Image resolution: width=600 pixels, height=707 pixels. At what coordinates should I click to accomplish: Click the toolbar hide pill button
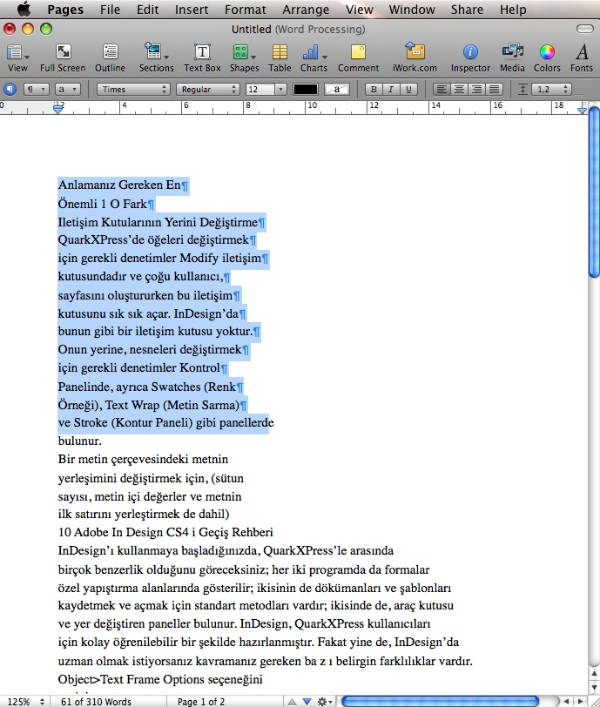(585, 29)
